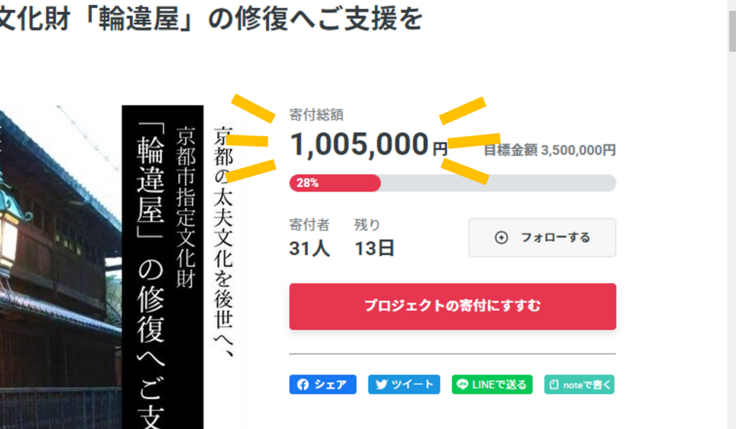Write about the project on note
The image size is (736, 429).
(580, 384)
